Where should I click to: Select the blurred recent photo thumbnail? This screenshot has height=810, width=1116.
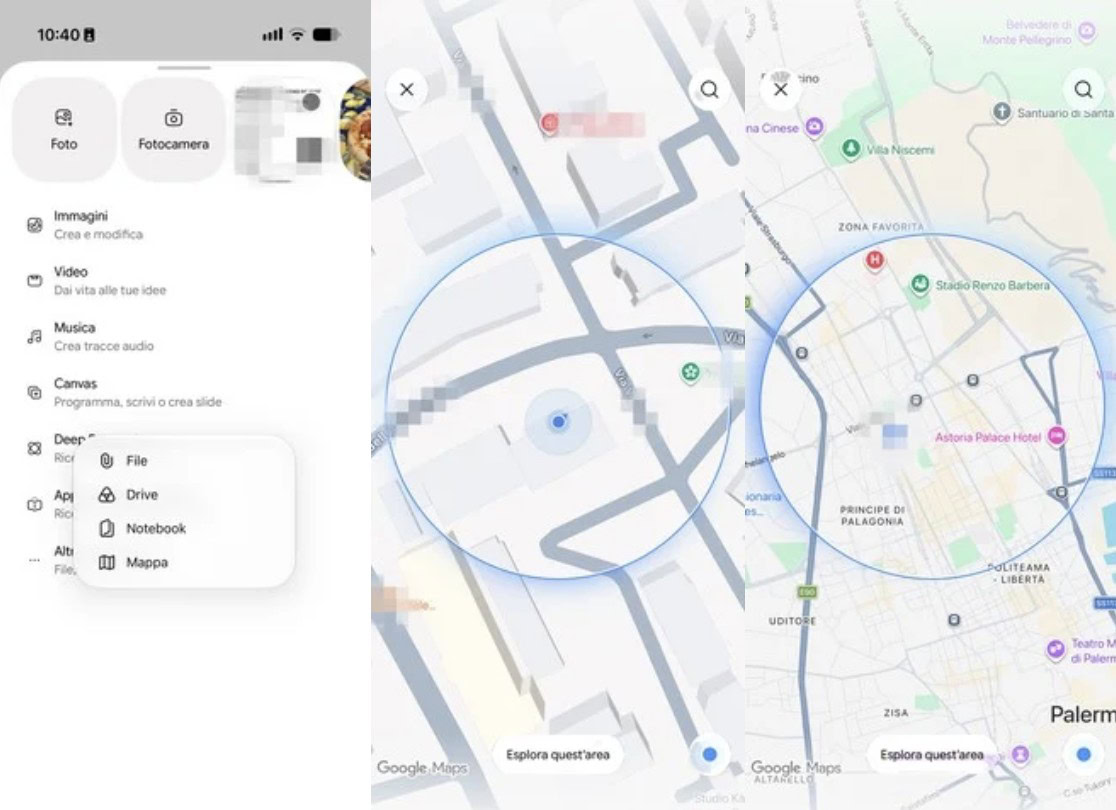tap(284, 130)
